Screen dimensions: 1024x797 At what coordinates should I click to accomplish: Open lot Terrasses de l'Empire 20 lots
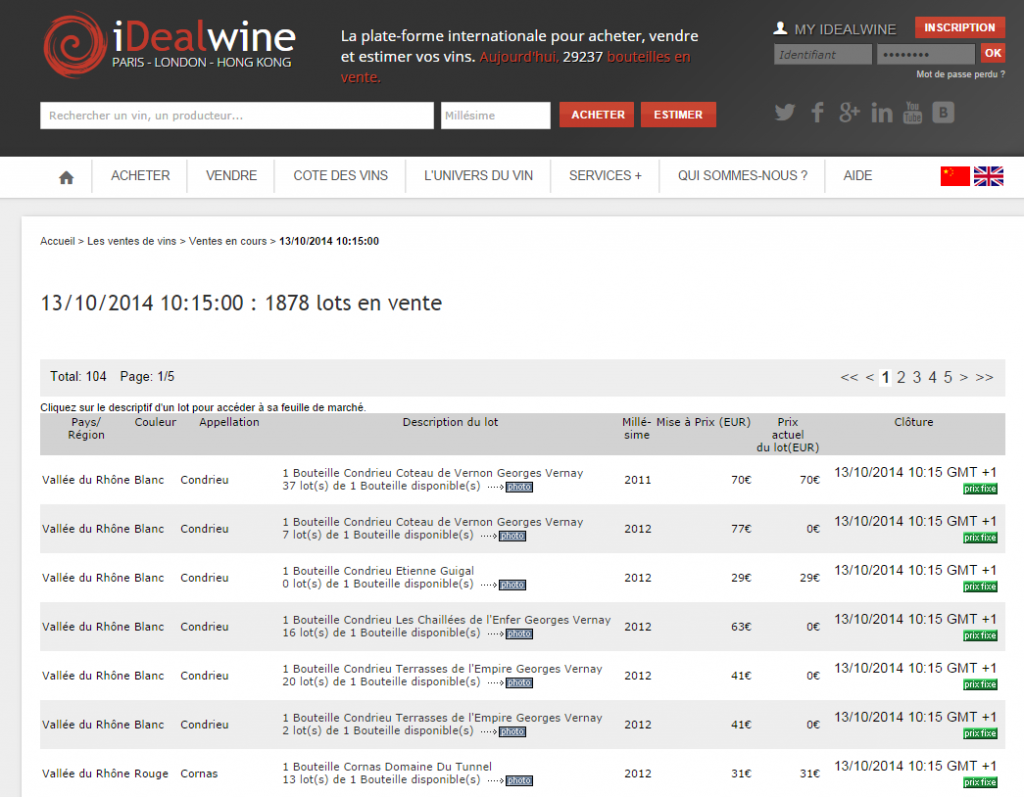[x=442, y=675]
